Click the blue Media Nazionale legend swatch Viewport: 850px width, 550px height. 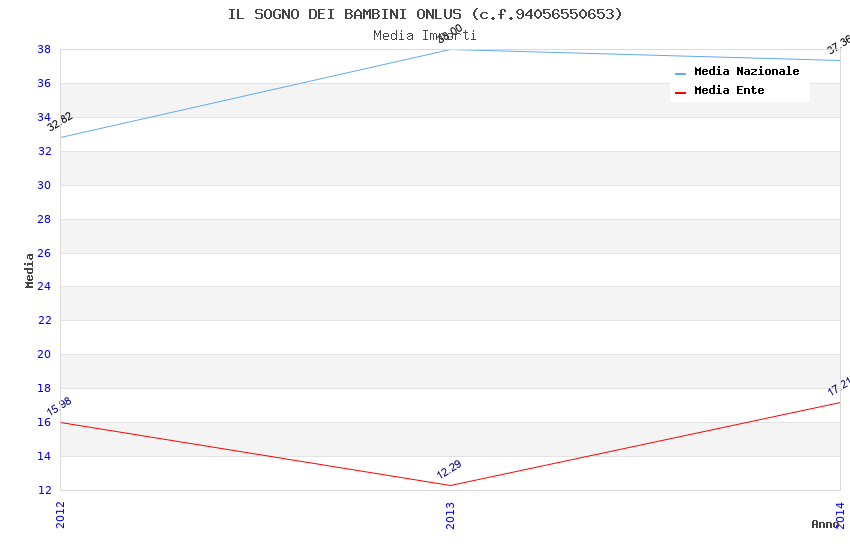coord(680,73)
